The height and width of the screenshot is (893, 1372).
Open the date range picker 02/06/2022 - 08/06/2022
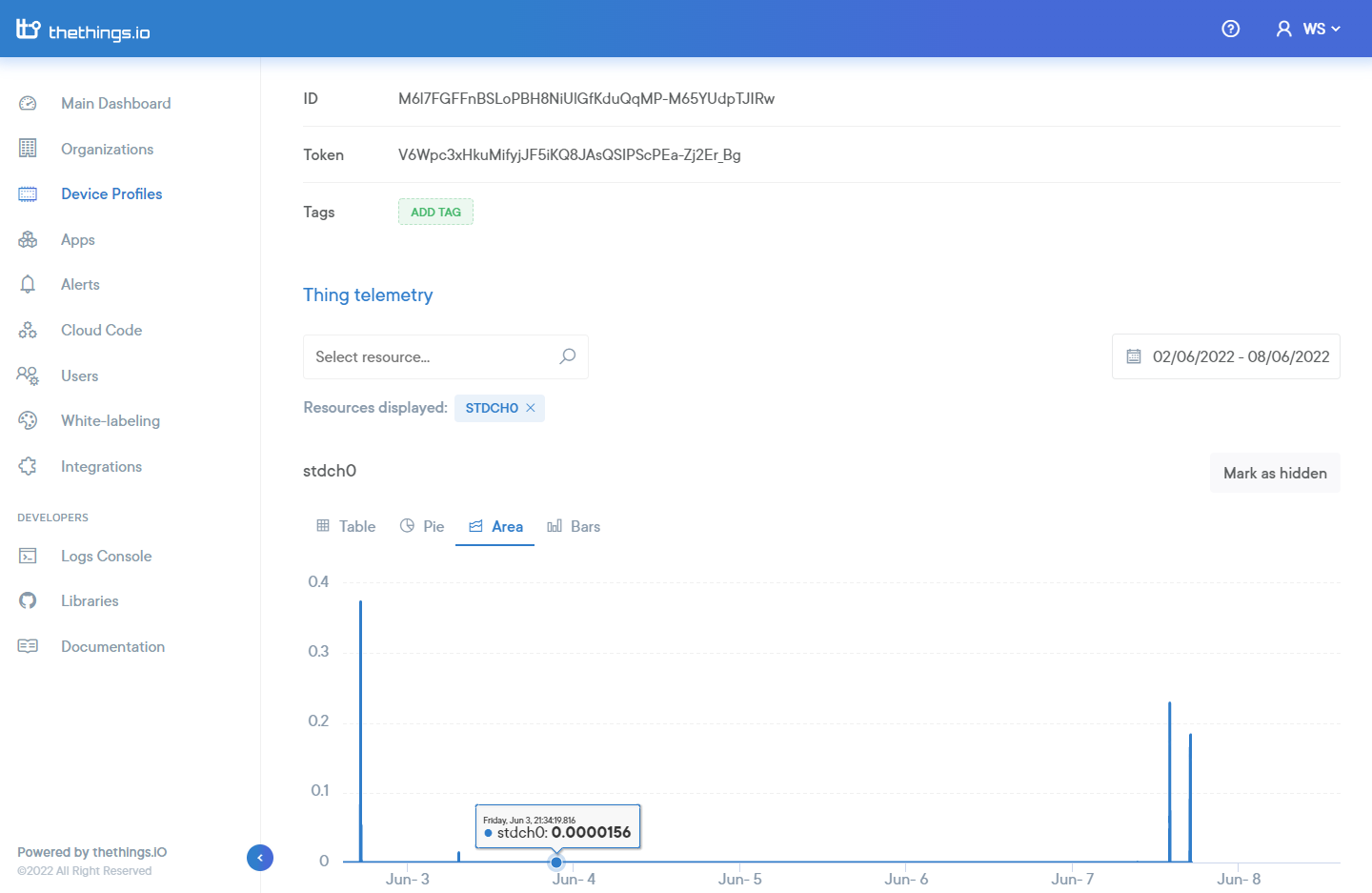(x=1226, y=356)
